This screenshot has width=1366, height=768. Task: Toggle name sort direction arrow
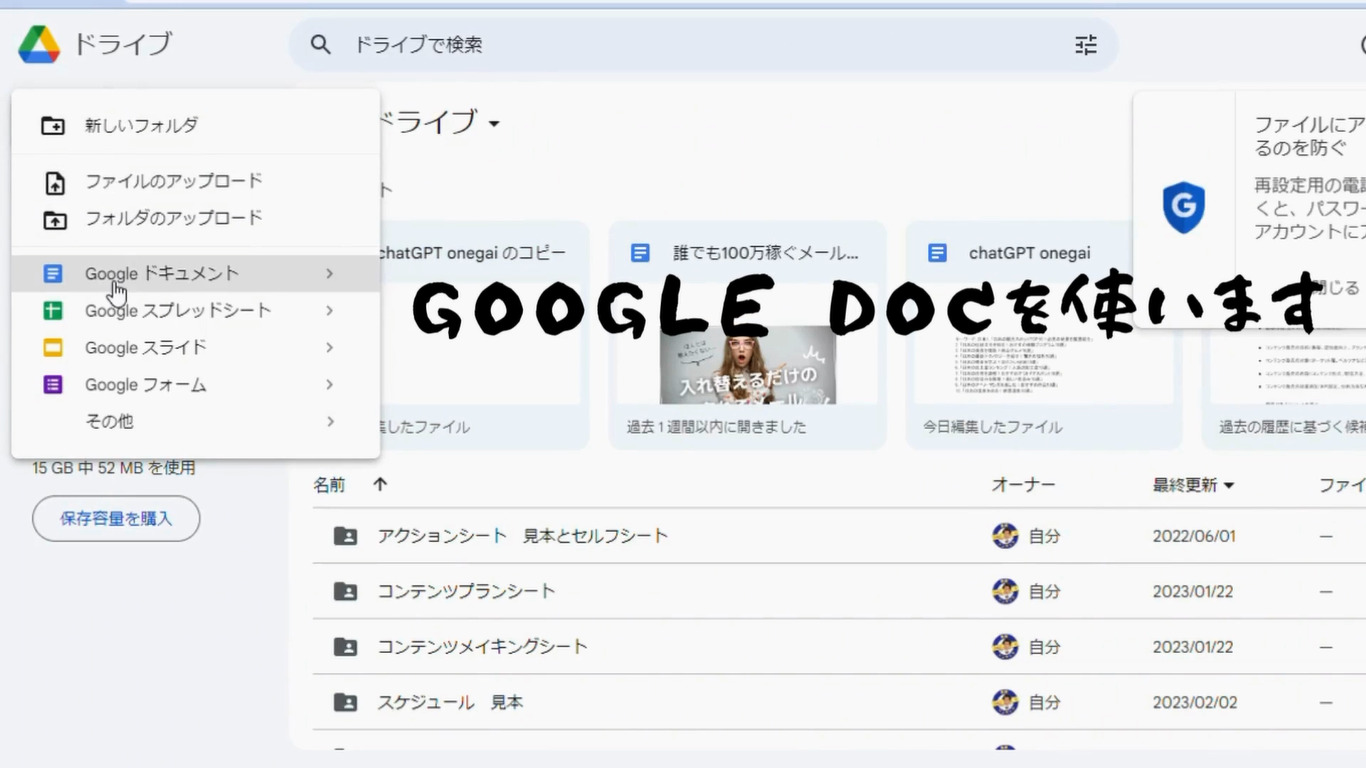380,485
